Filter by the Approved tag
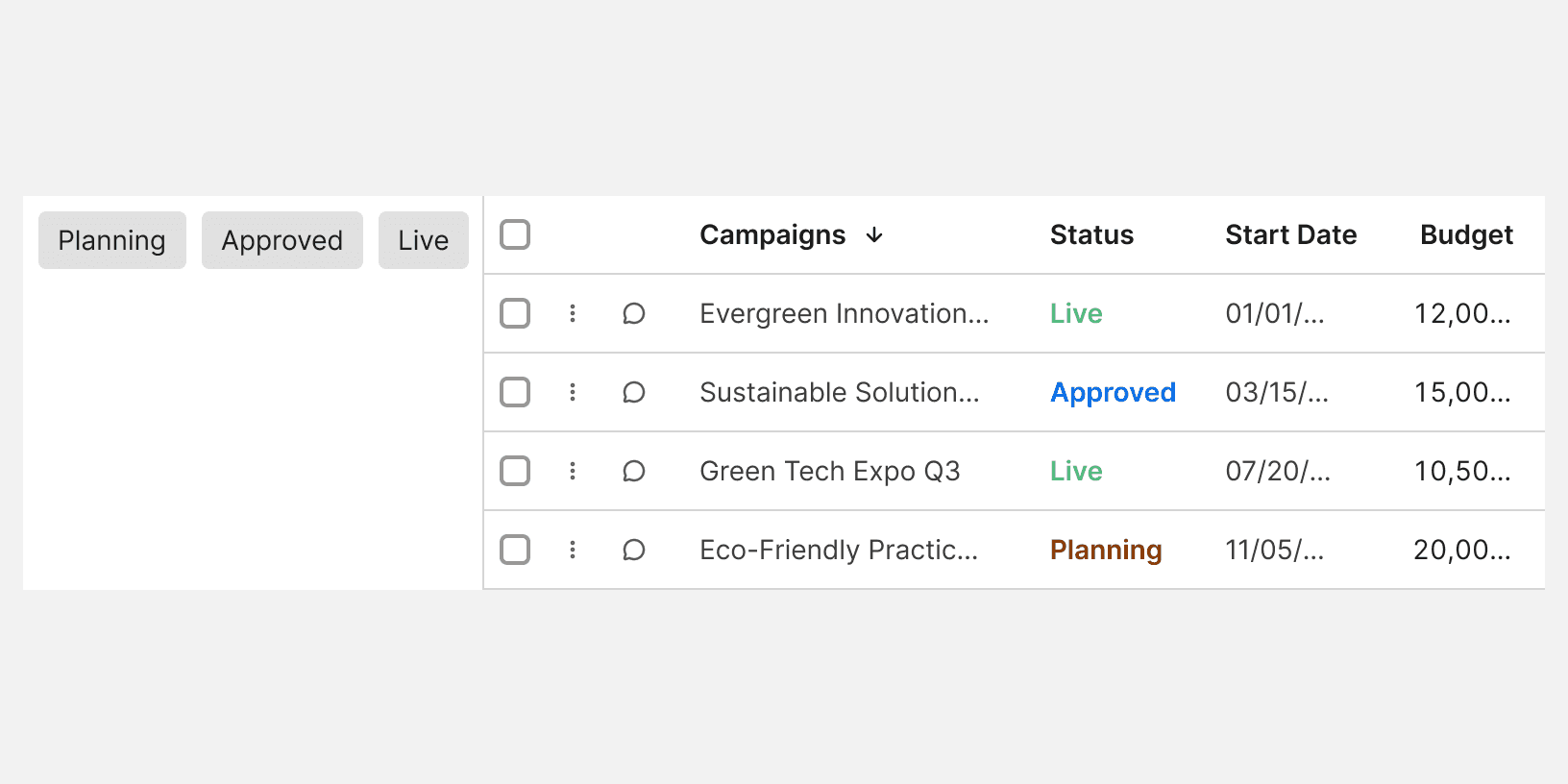The height and width of the screenshot is (784, 1568). click(x=282, y=240)
